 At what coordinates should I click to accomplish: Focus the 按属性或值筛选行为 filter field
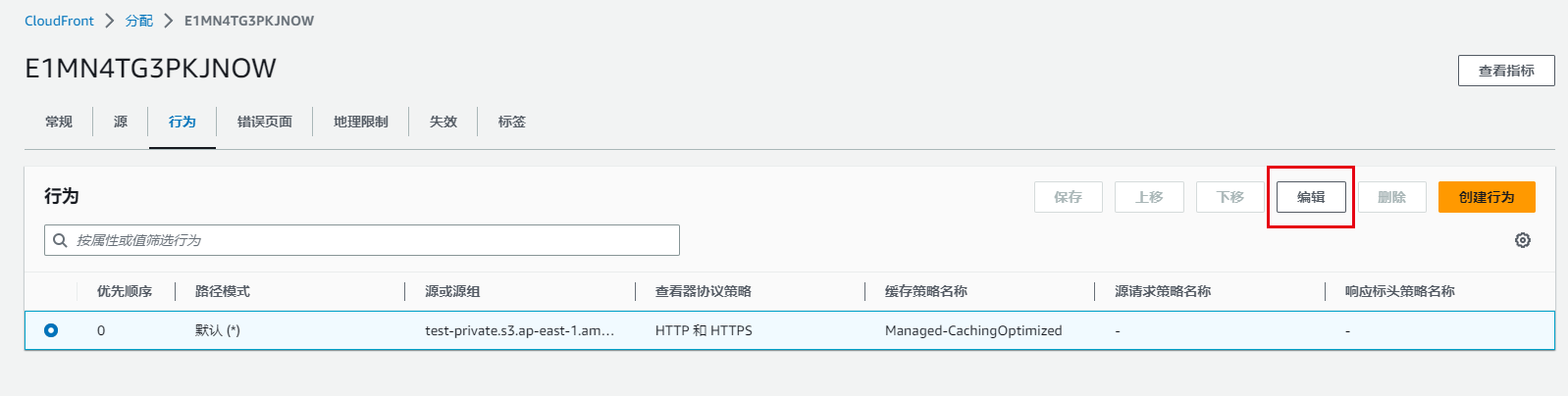pos(373,240)
